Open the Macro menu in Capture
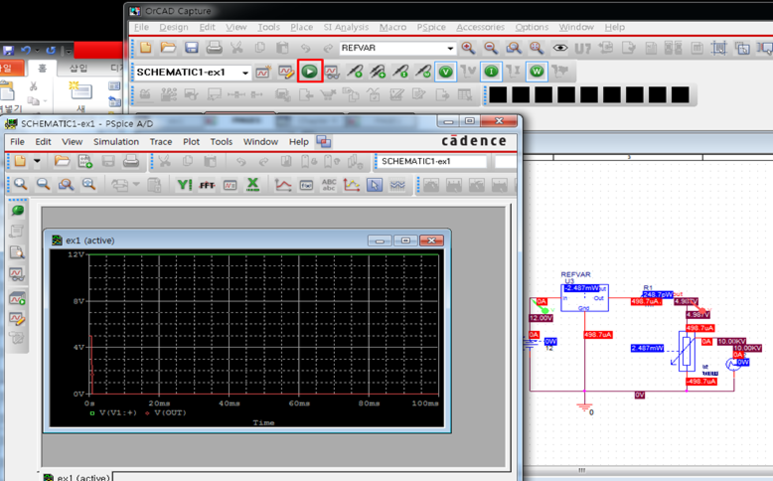Image resolution: width=773 pixels, height=481 pixels. [392, 27]
